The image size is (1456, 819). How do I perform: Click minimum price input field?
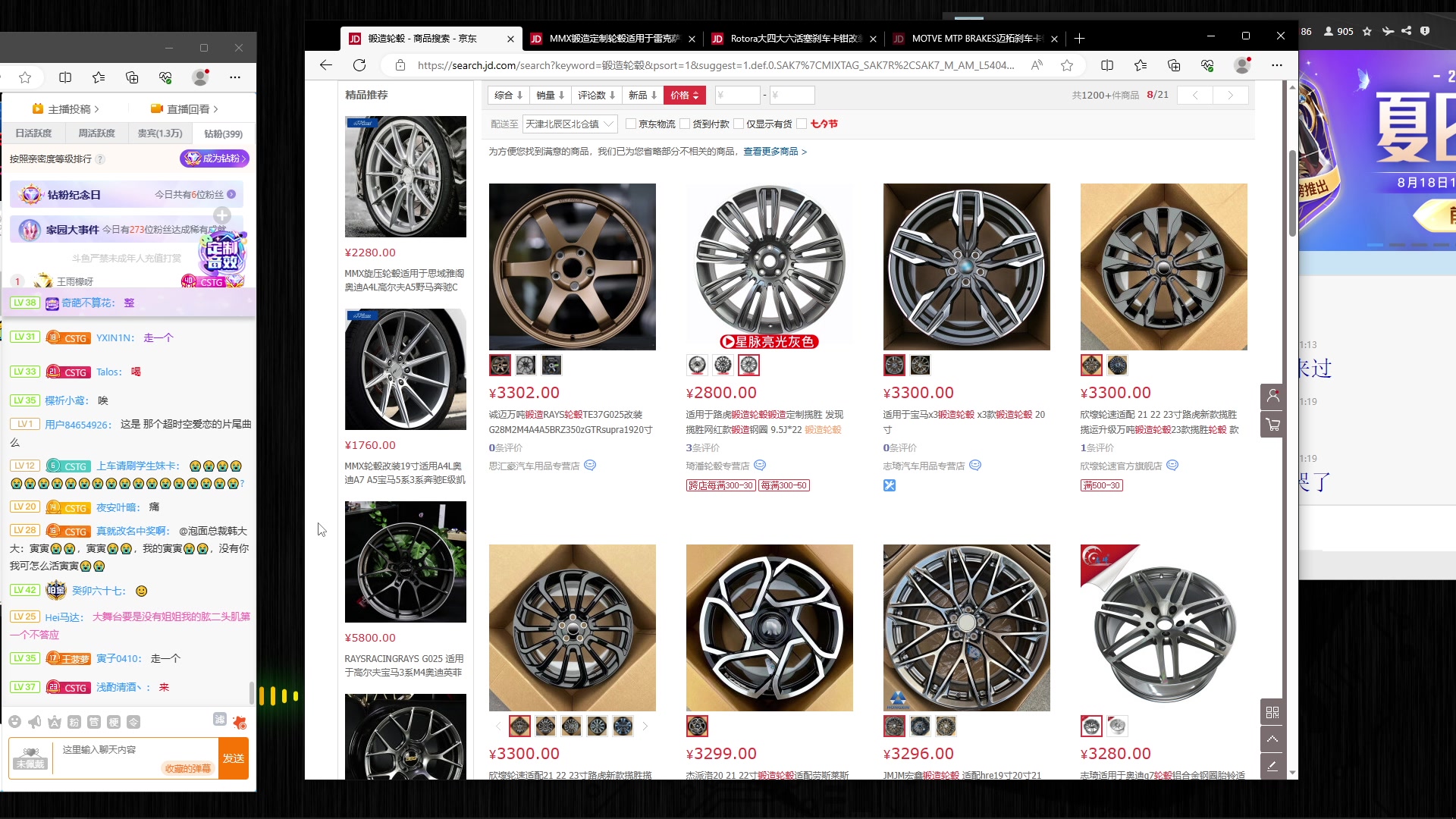pyautogui.click(x=736, y=95)
